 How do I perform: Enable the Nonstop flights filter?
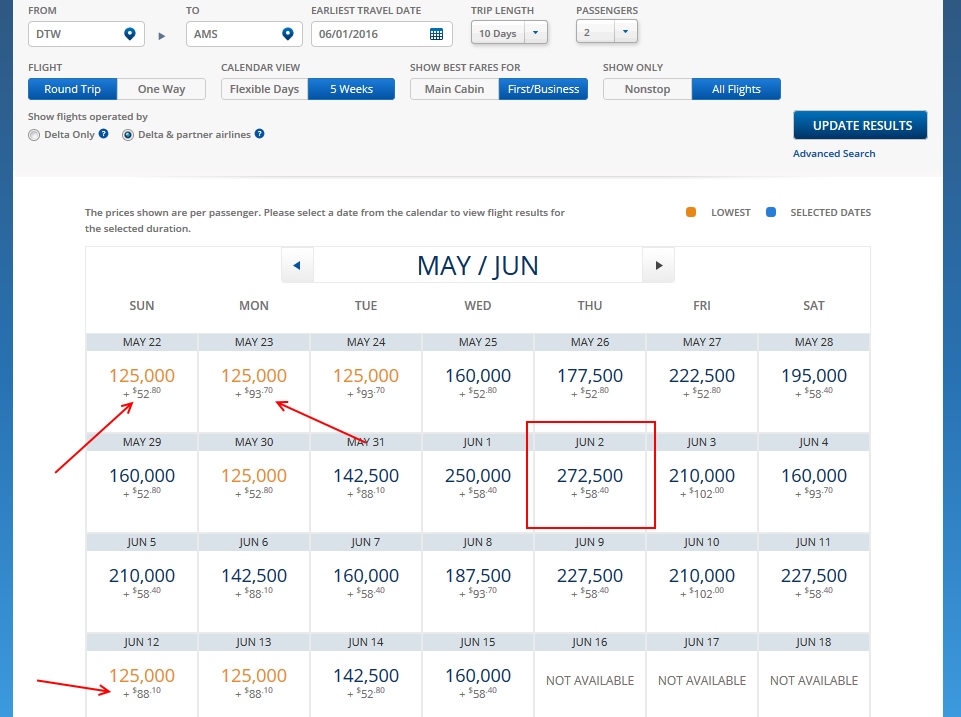pos(647,89)
